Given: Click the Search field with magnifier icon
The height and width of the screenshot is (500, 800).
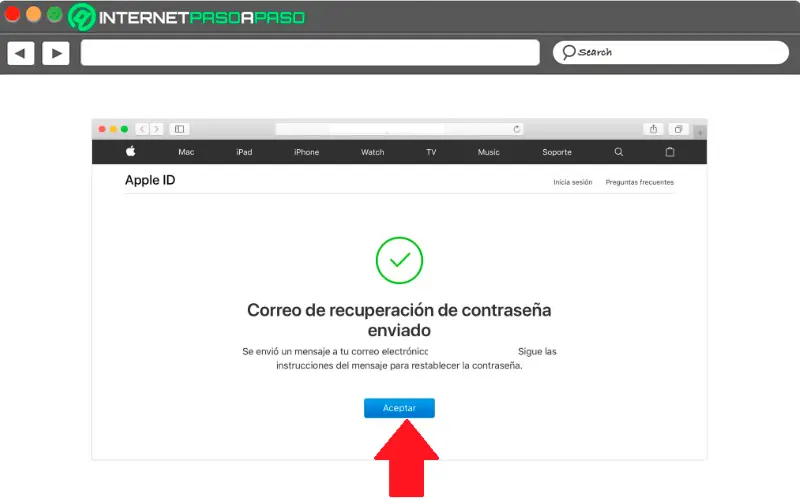Looking at the screenshot, I should (x=670, y=52).
